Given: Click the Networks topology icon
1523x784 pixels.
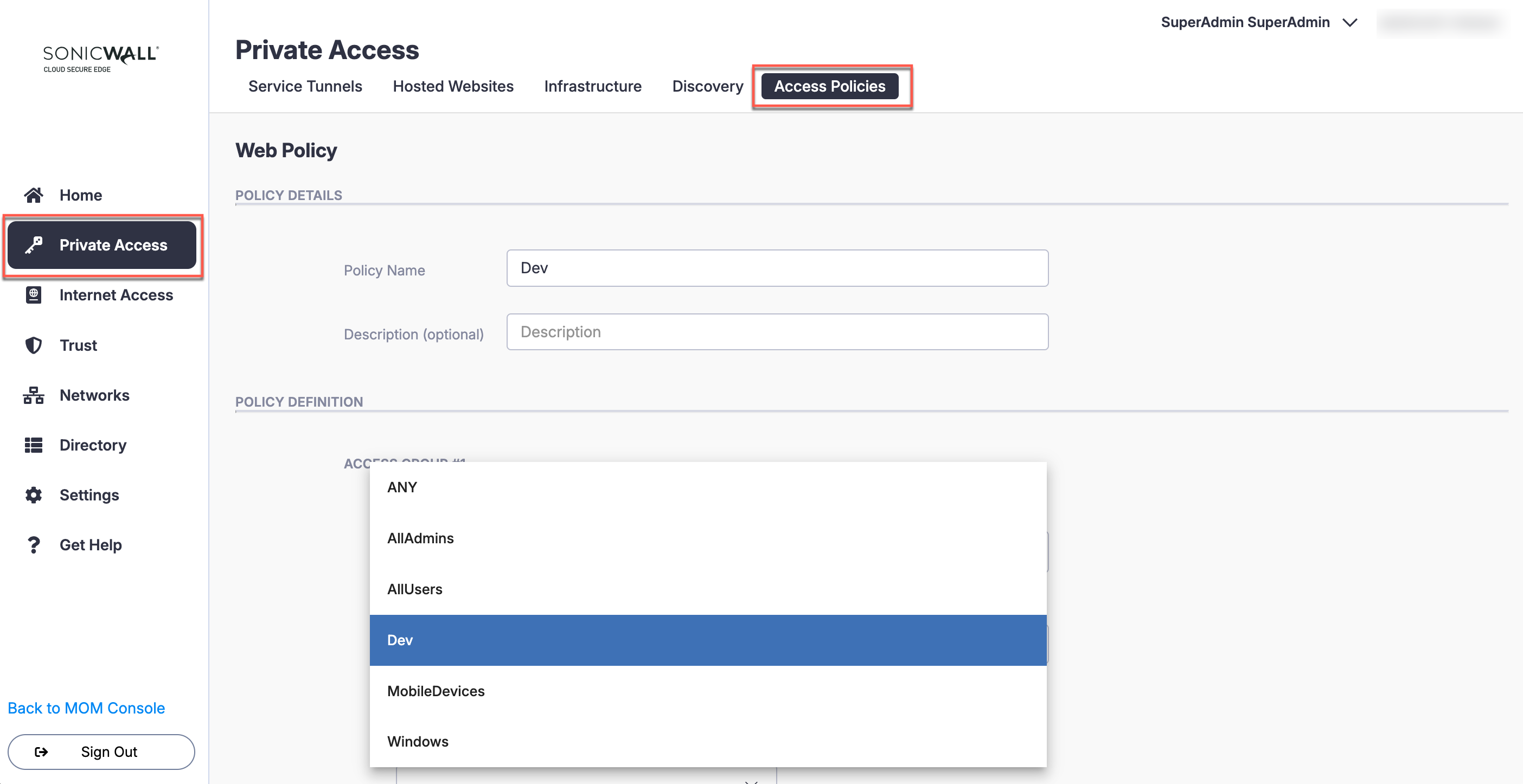Looking at the screenshot, I should 34,395.
